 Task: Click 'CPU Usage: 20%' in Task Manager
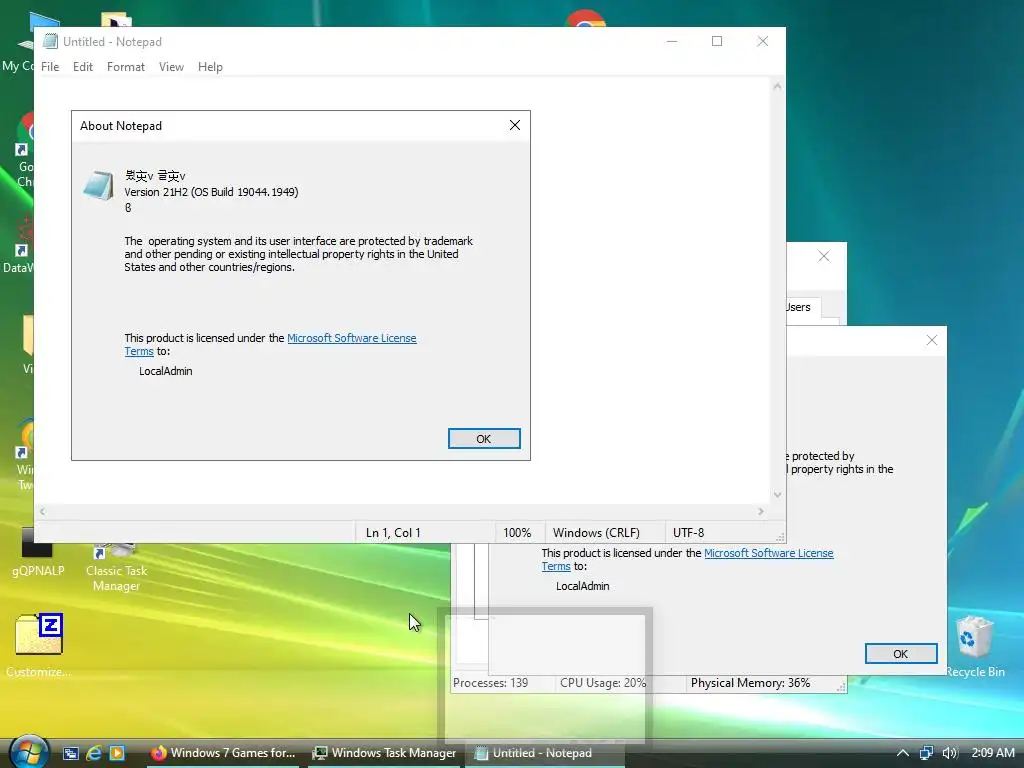coord(603,683)
